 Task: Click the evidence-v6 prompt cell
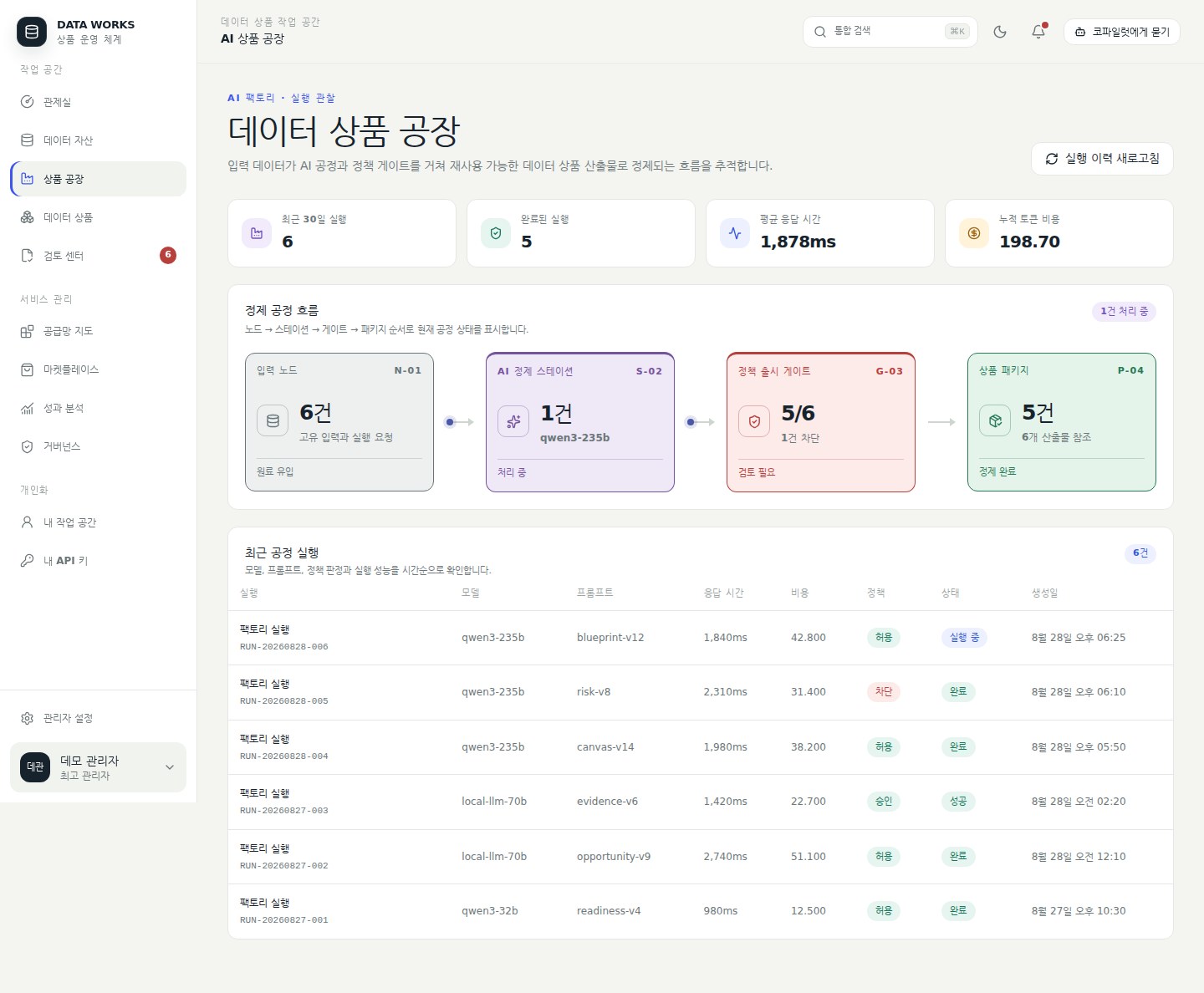click(607, 802)
